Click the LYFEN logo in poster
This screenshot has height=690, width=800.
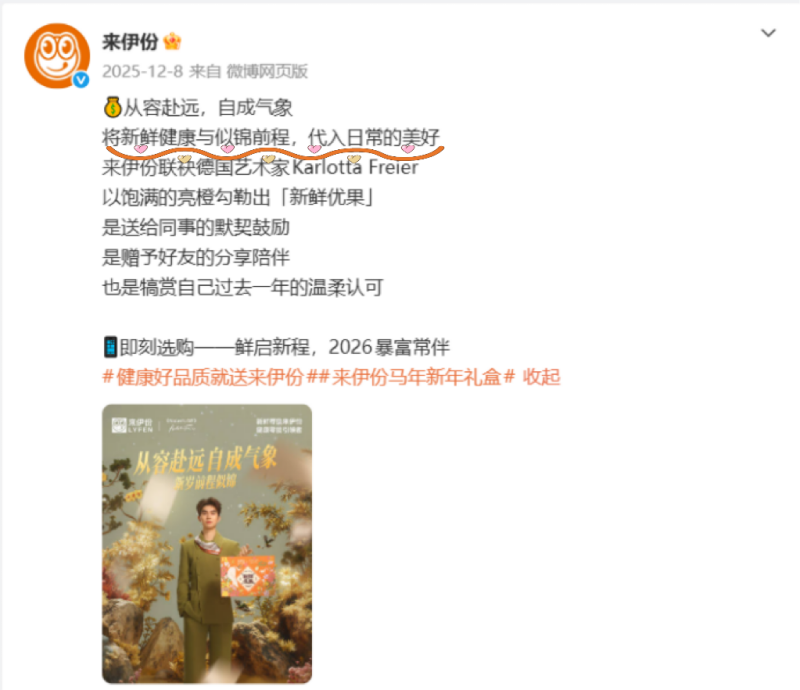[x=132, y=425]
